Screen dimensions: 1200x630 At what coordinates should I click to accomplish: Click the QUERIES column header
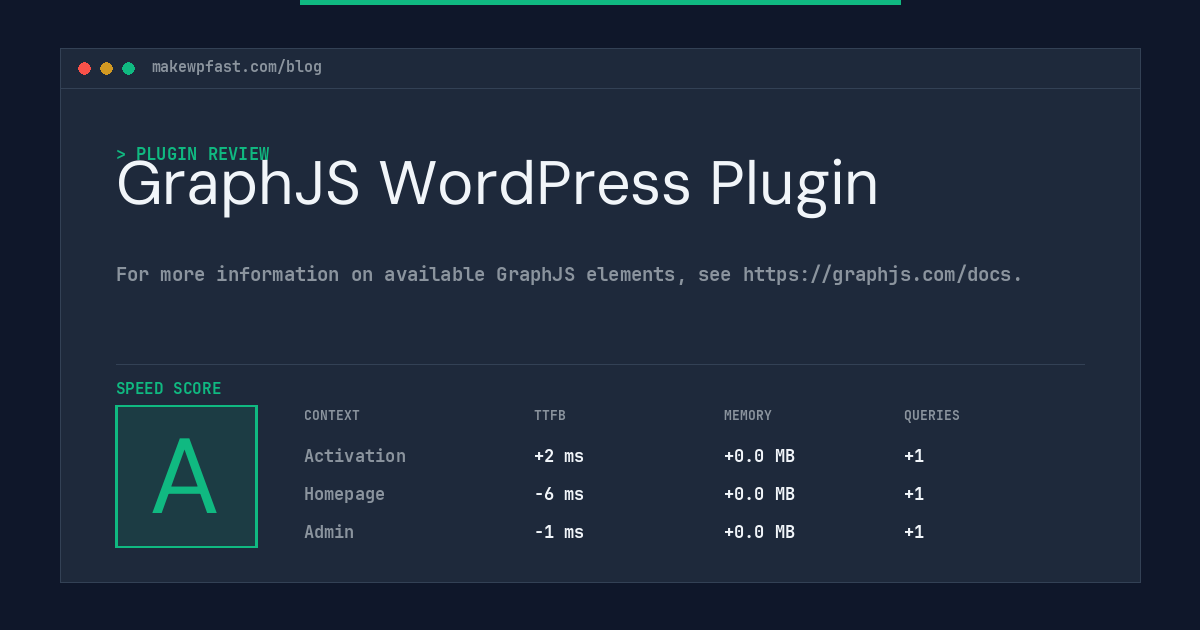(x=932, y=416)
